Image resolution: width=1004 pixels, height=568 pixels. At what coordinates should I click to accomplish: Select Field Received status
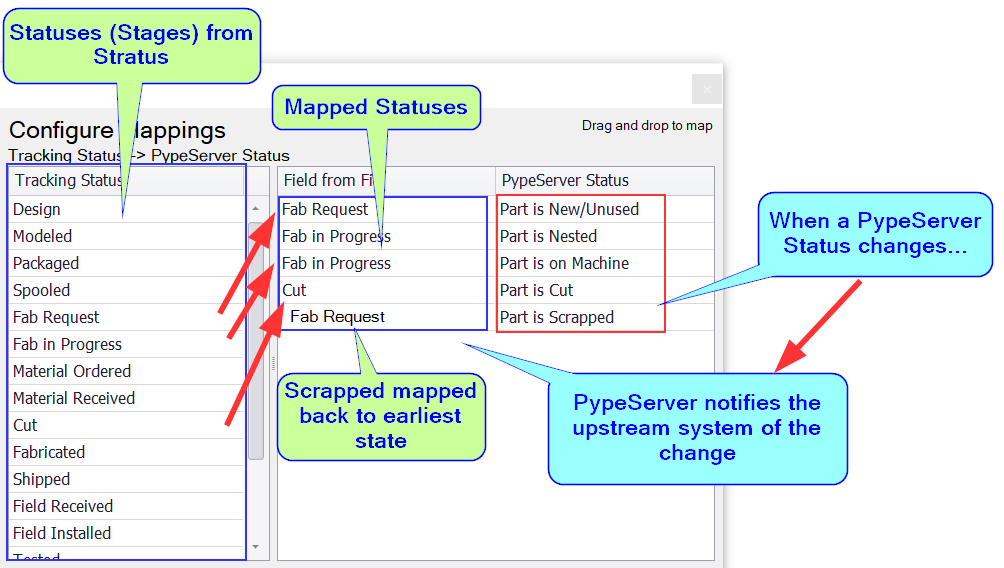tap(127, 506)
